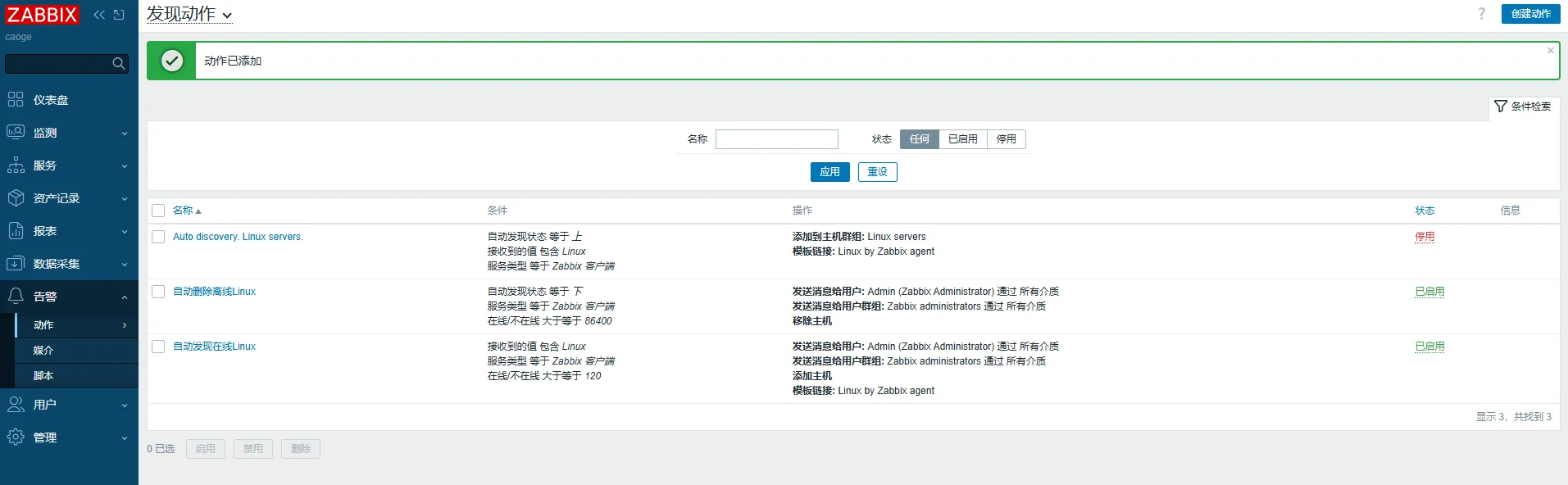
Task: Click the green checkmark success icon
Action: pos(172,61)
